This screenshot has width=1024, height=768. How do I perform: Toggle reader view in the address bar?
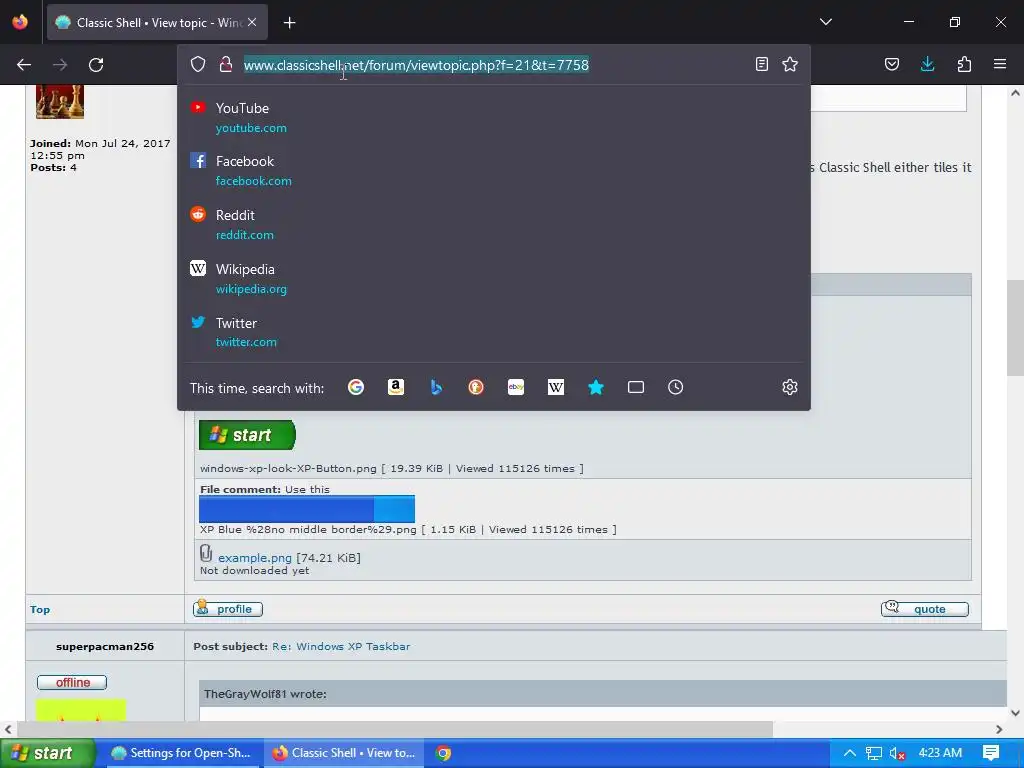pyautogui.click(x=761, y=64)
